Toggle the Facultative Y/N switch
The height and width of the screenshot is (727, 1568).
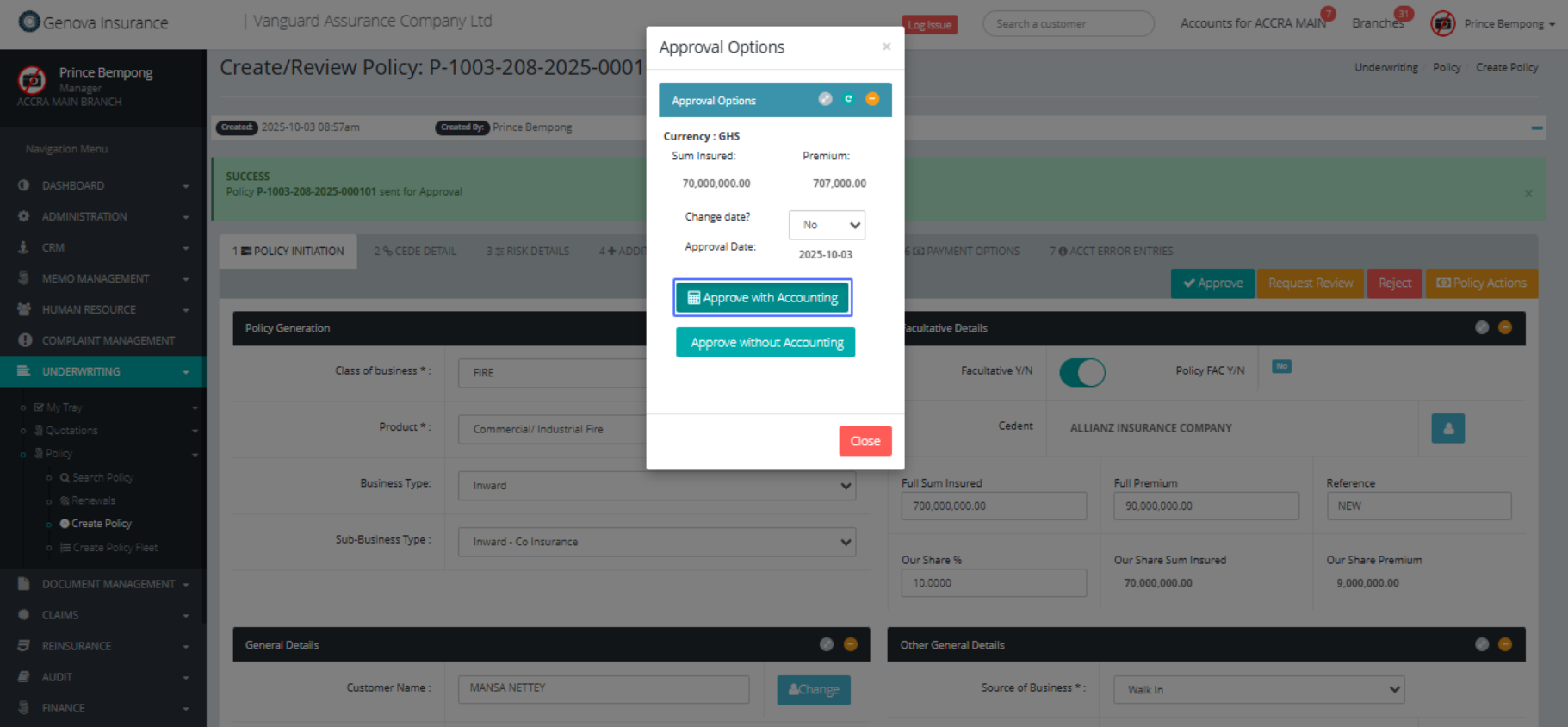(1081, 372)
